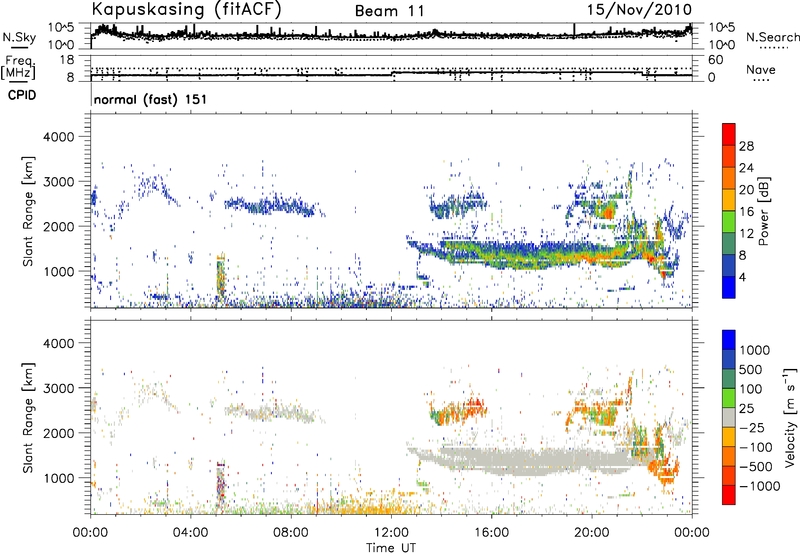Pick the red top segment of Power color bar
Screen dimensions: 800x554
point(729,134)
